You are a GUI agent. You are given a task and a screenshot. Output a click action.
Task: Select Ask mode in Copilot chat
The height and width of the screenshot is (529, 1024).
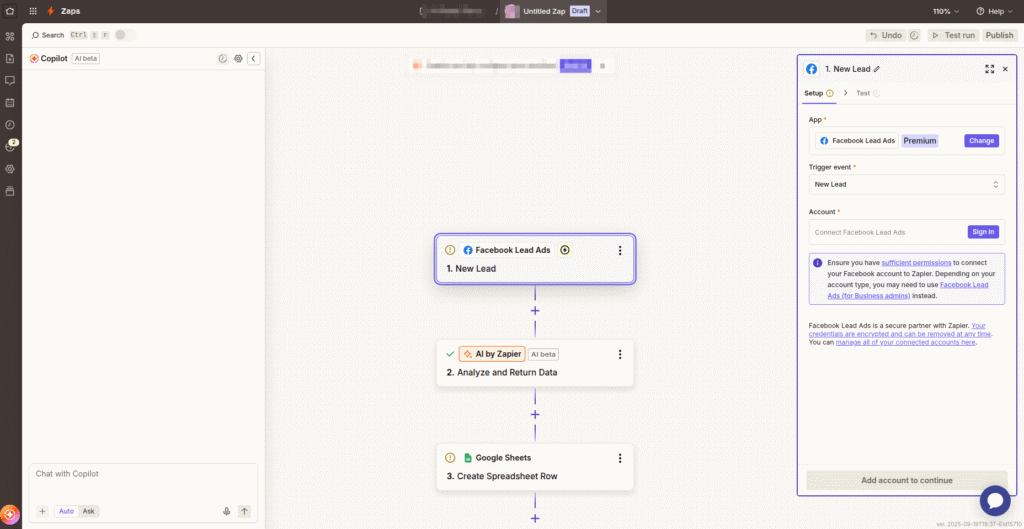(x=88, y=511)
